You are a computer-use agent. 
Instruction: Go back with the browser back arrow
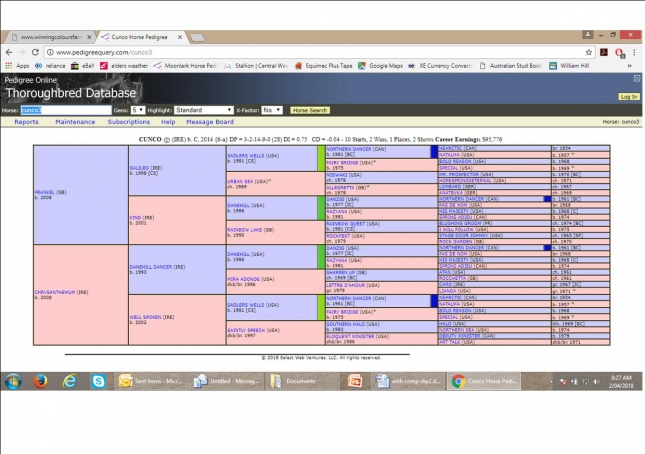[9, 52]
